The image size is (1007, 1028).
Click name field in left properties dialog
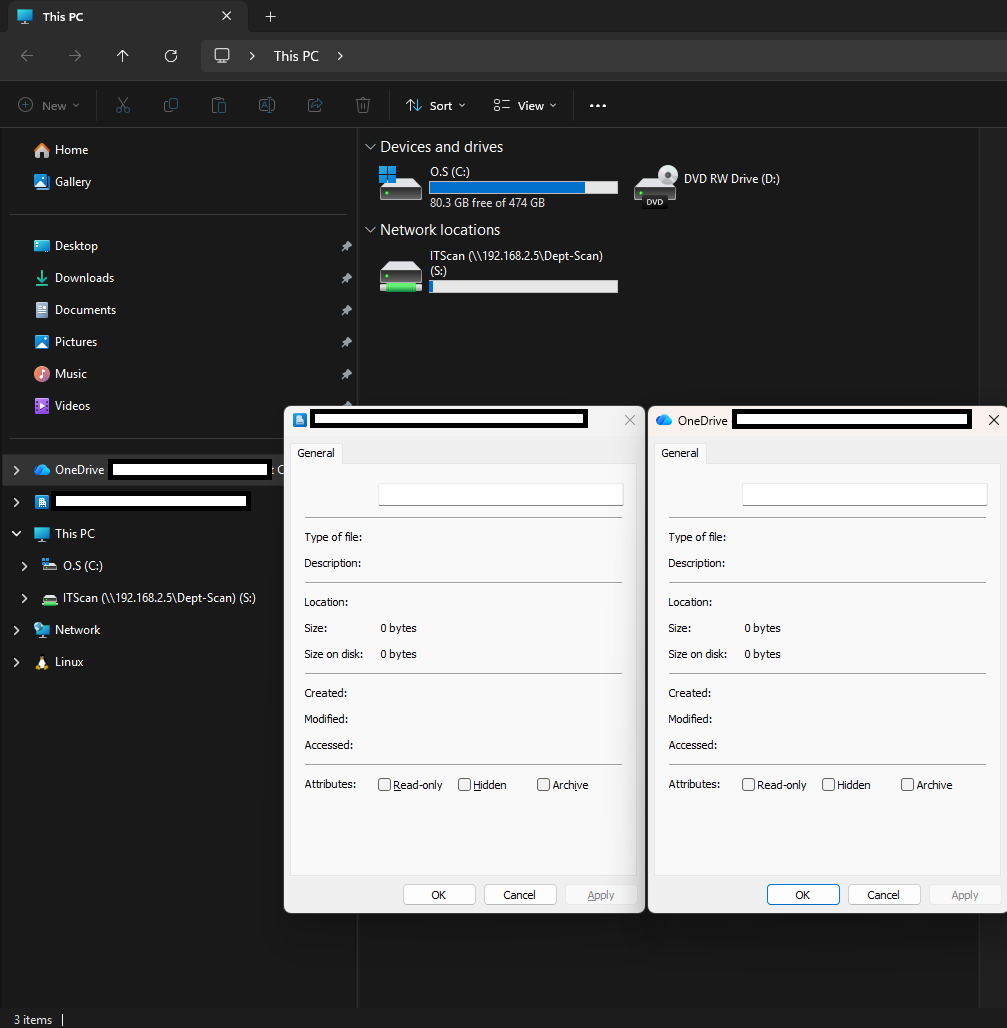coord(500,494)
